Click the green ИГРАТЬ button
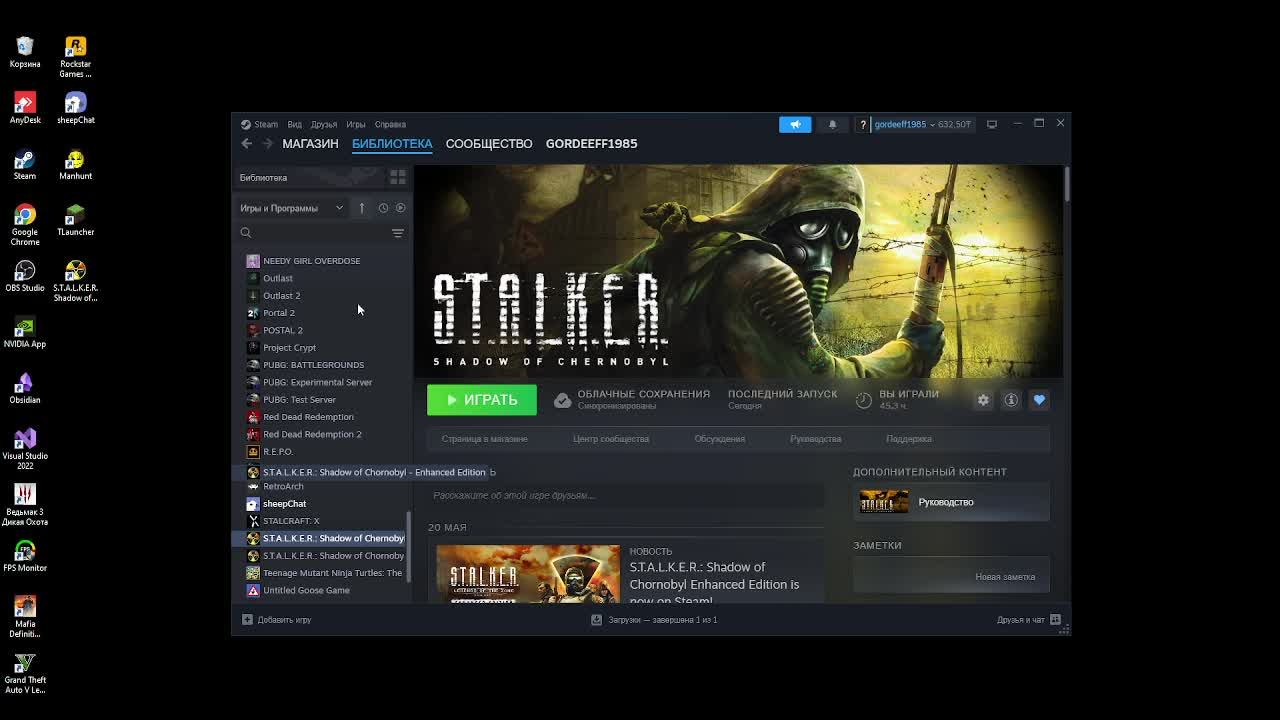The image size is (1280, 720). click(482, 400)
